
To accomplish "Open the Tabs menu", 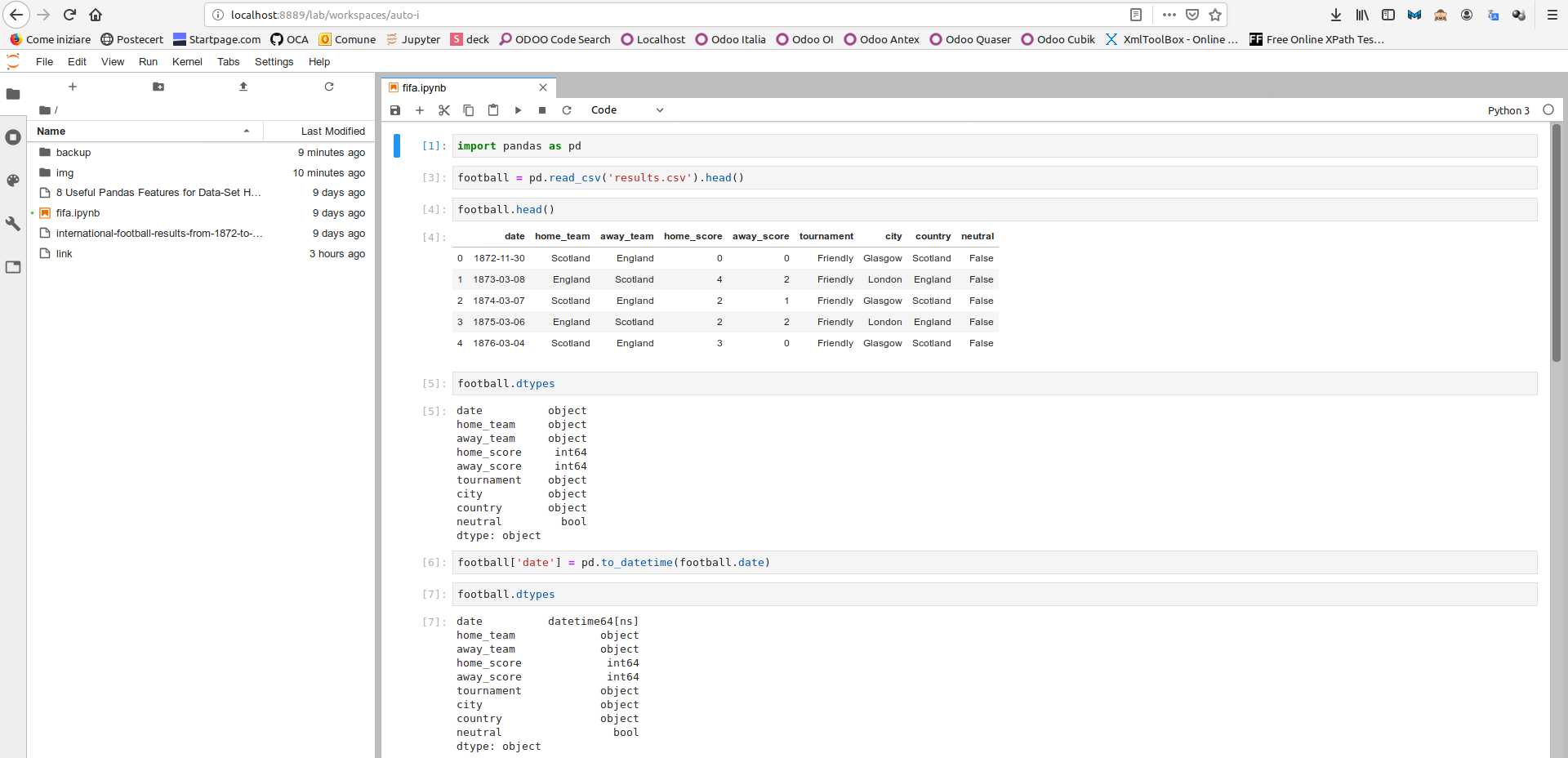I will (228, 62).
